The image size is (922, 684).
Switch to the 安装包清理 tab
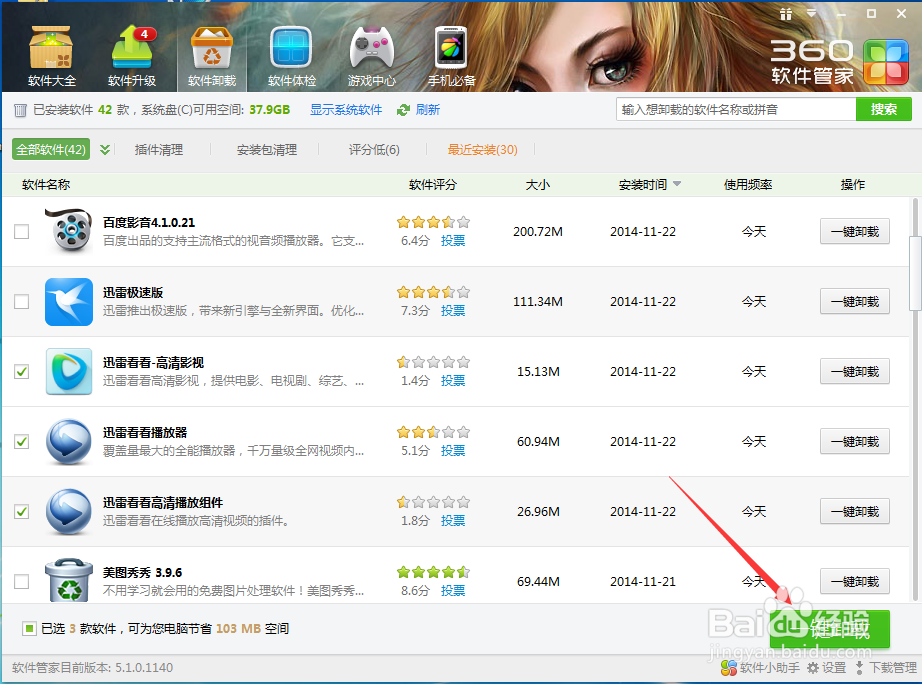267,150
